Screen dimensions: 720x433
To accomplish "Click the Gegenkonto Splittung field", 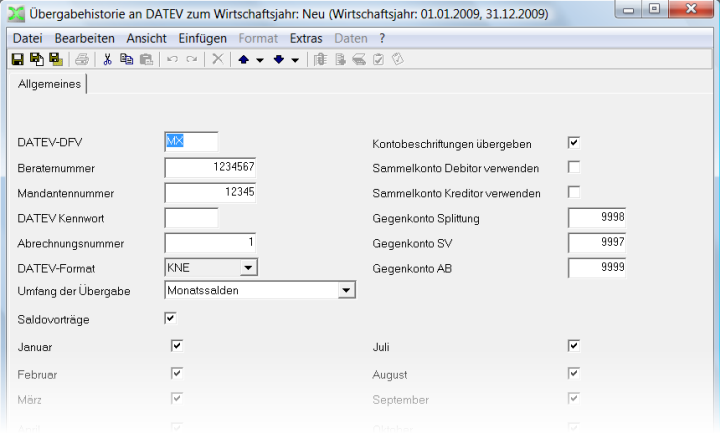I will 596,217.
